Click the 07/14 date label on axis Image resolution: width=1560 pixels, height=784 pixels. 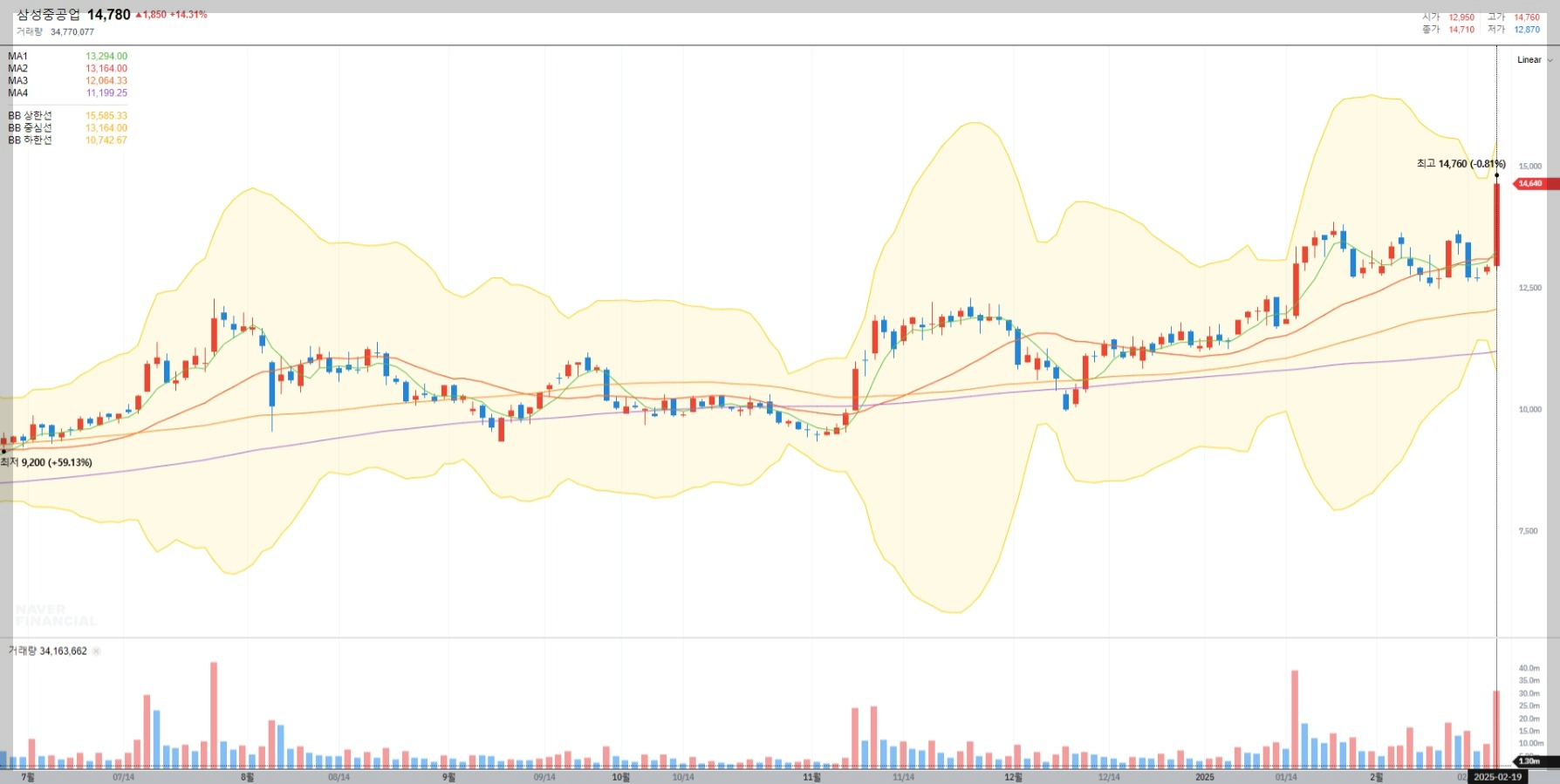124,777
